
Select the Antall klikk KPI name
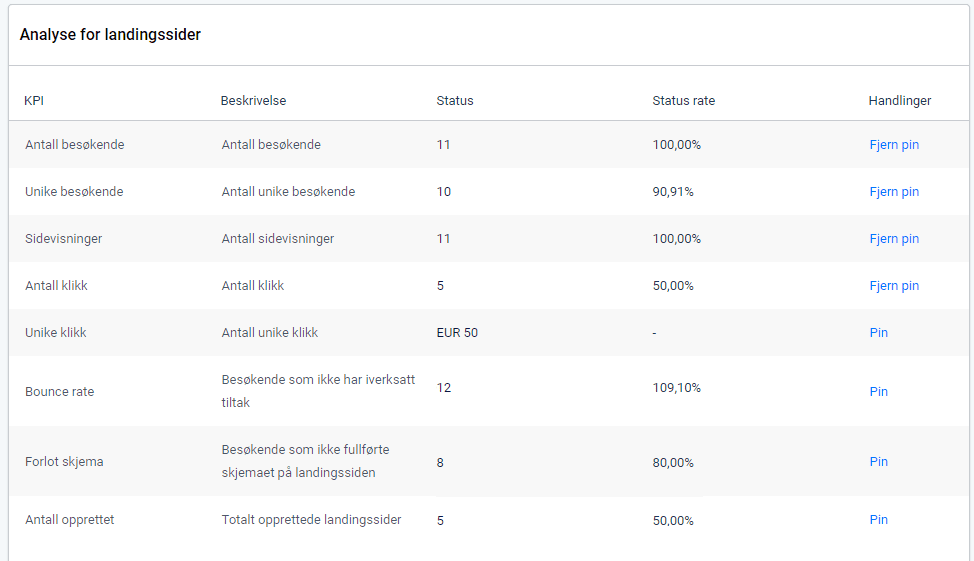pyautogui.click(x=56, y=286)
